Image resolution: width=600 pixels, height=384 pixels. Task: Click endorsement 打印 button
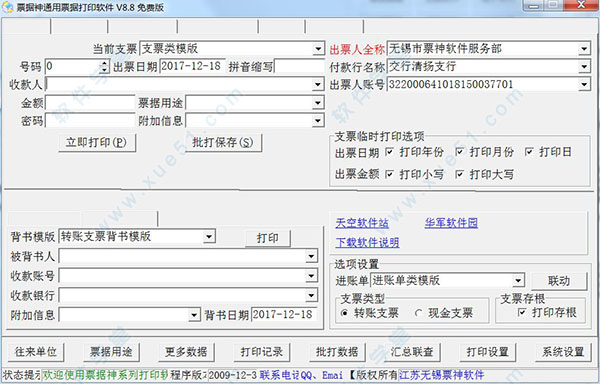[x=267, y=238]
